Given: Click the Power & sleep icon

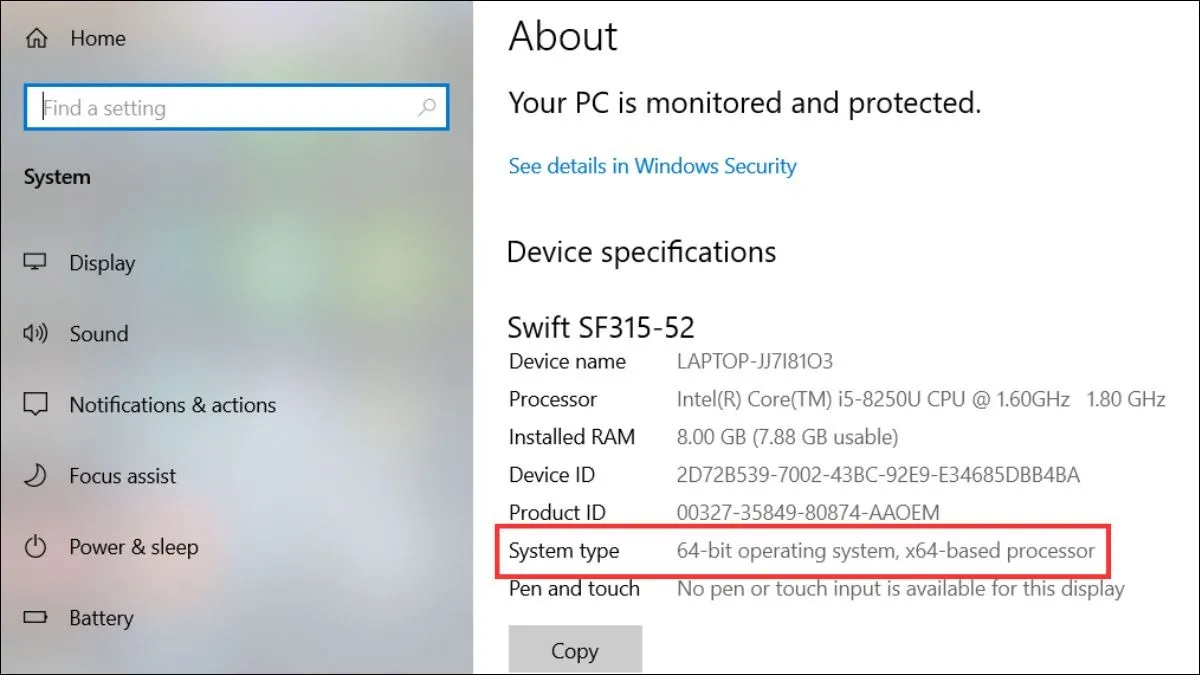Looking at the screenshot, I should (x=37, y=547).
